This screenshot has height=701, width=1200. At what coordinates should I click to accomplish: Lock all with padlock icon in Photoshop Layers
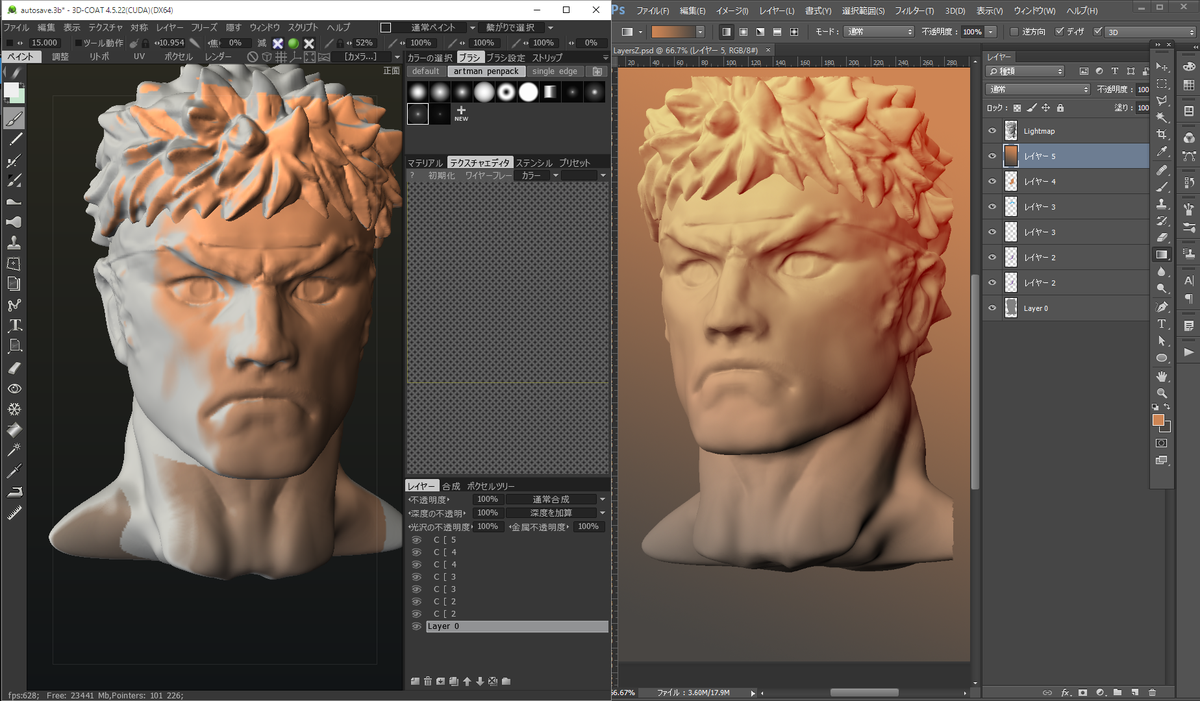1059,107
